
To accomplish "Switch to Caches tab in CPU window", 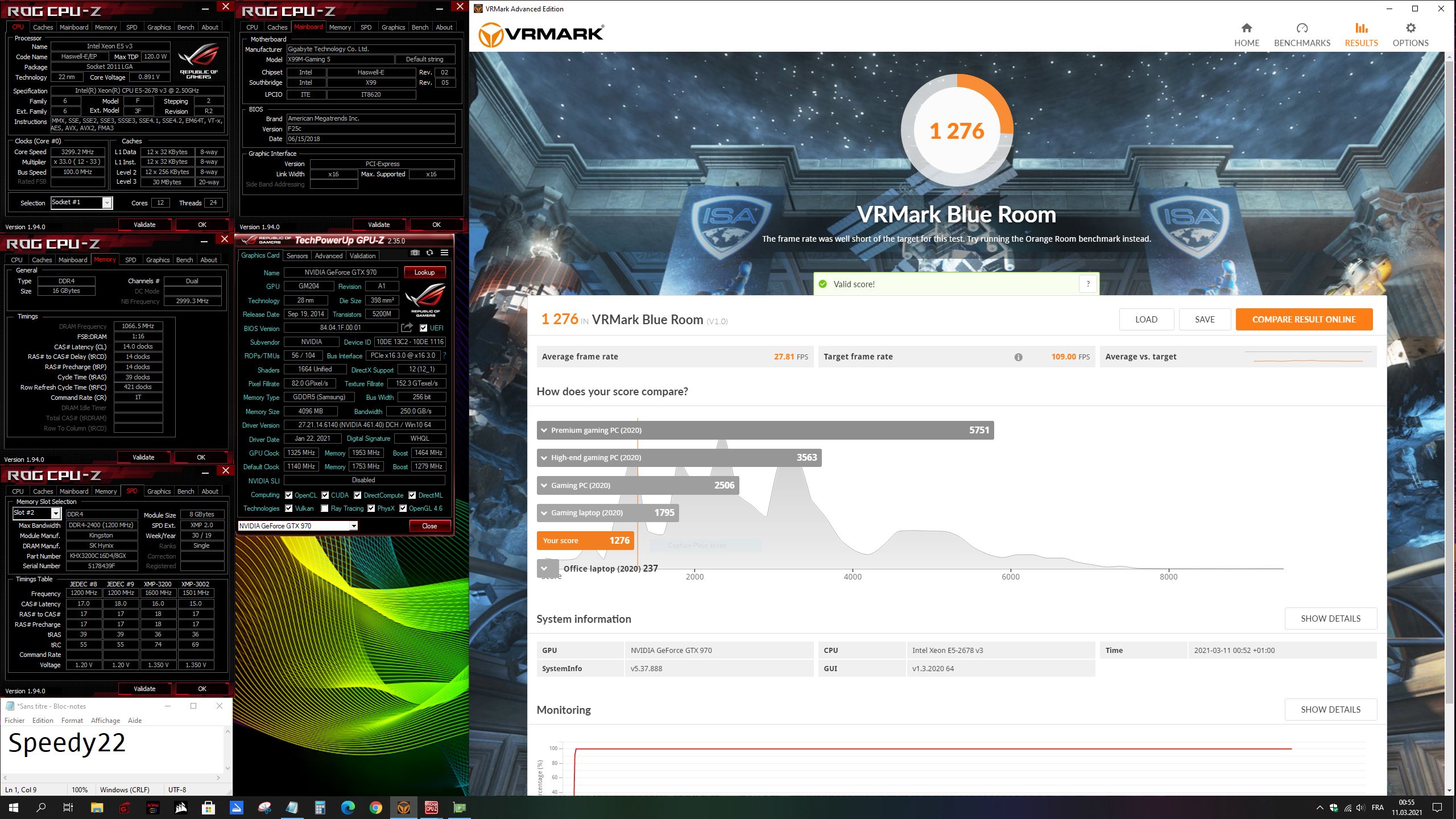I will pyautogui.click(x=43, y=27).
